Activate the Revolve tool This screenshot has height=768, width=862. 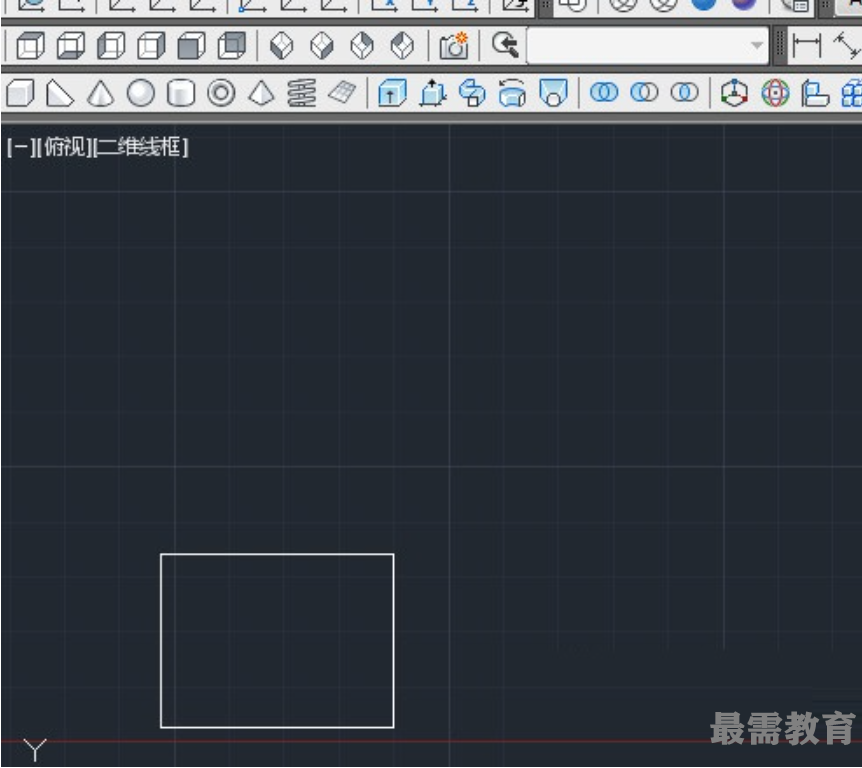(x=513, y=93)
